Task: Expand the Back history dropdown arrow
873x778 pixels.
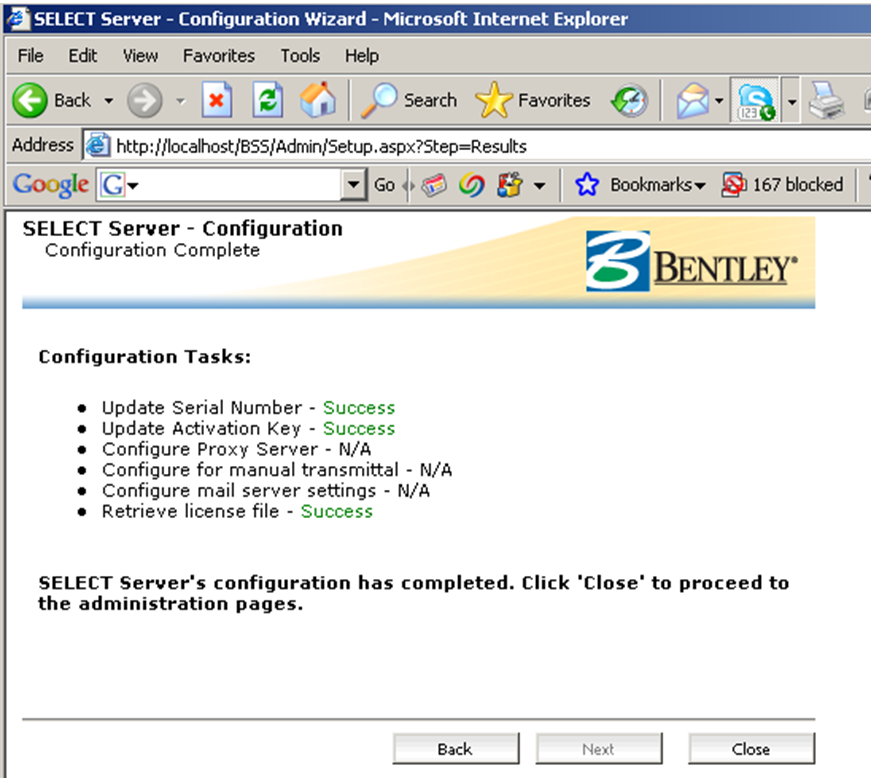Action: (109, 101)
